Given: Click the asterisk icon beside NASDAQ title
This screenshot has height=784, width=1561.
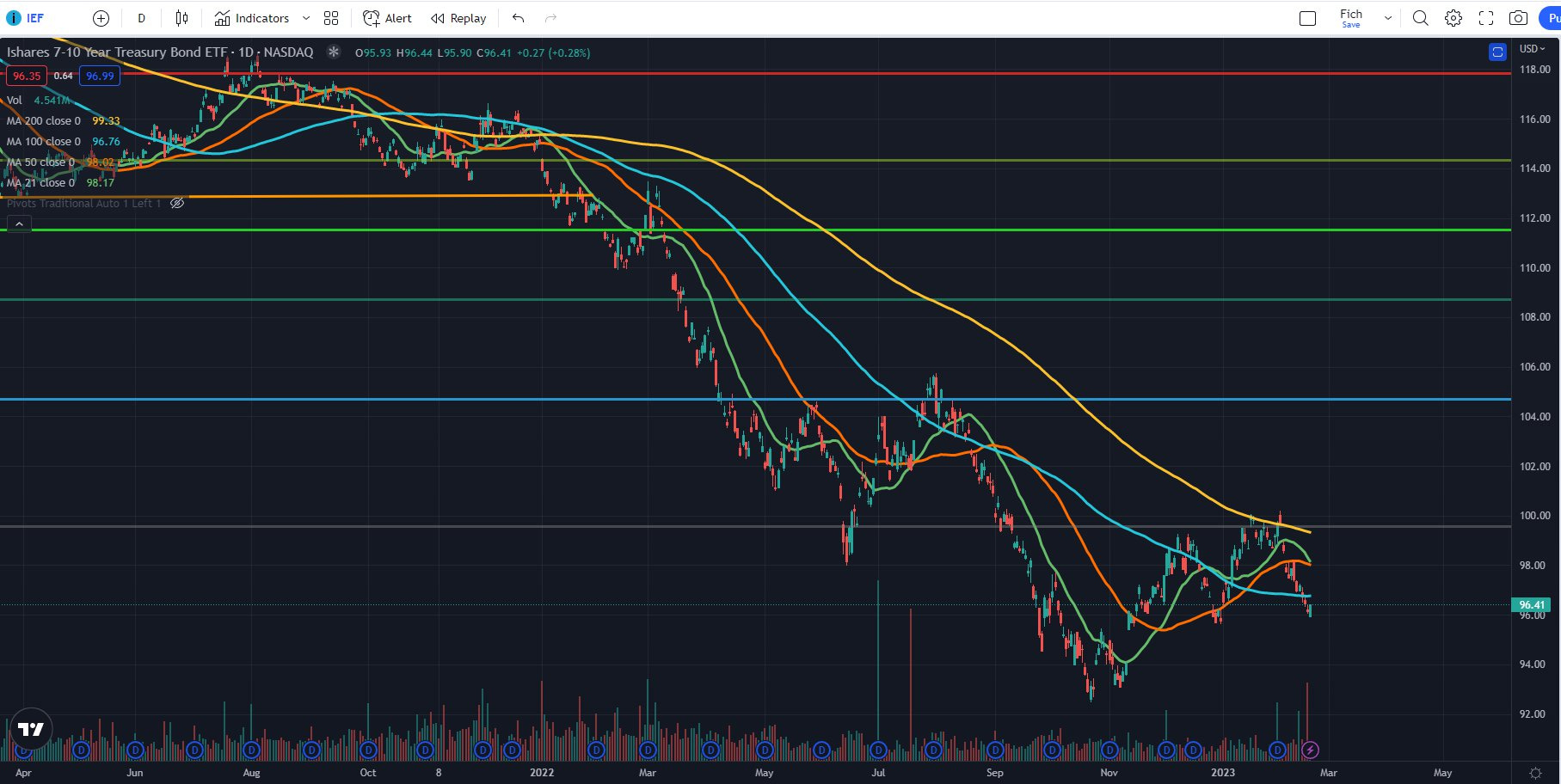Looking at the screenshot, I should point(333,52).
